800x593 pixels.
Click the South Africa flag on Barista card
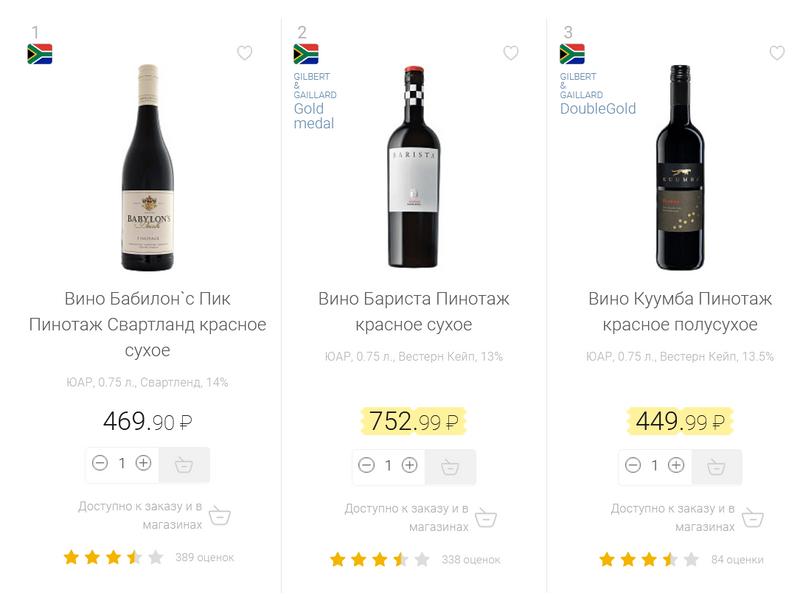pos(306,54)
